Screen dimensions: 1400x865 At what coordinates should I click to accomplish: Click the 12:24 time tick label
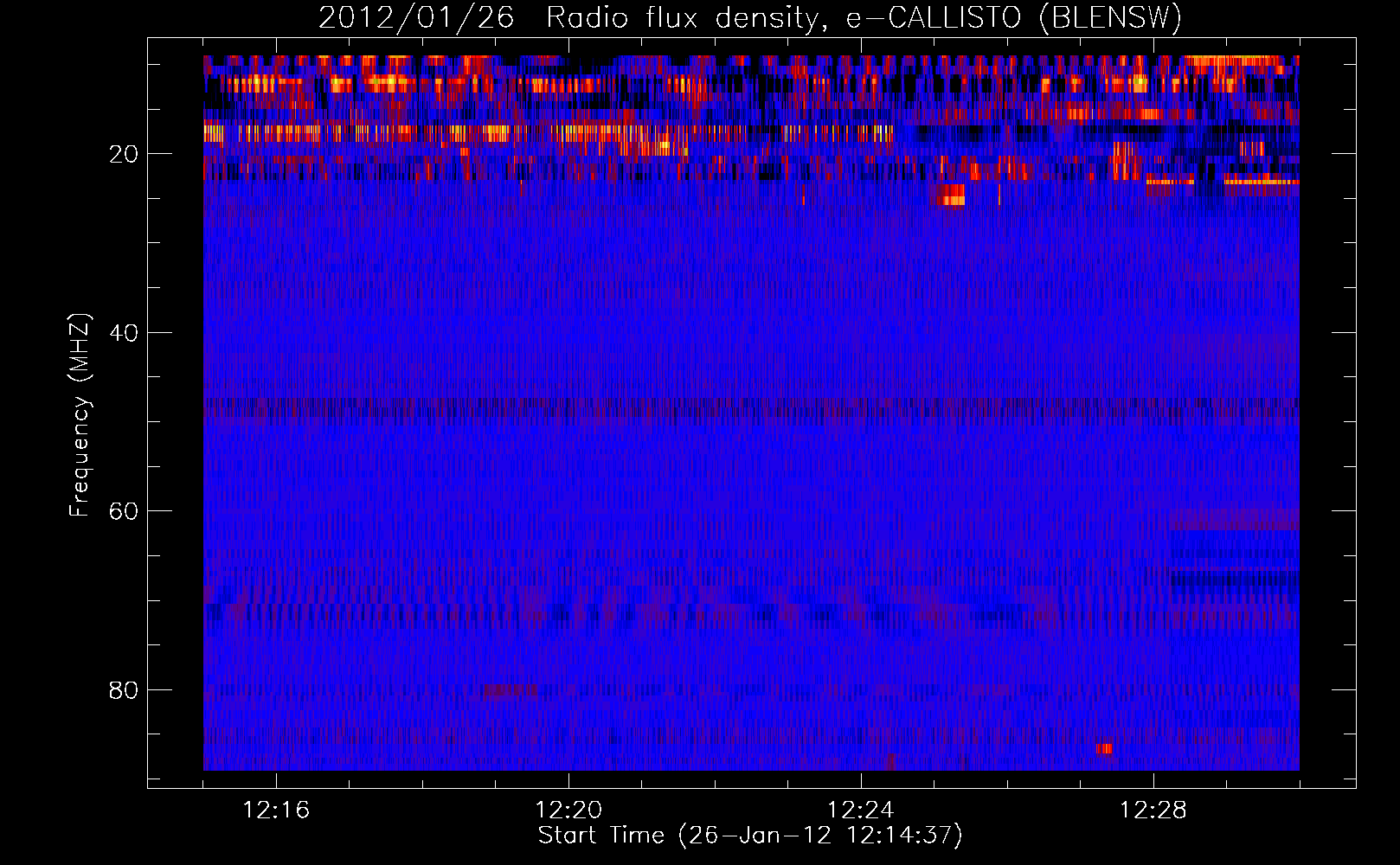pos(861,811)
